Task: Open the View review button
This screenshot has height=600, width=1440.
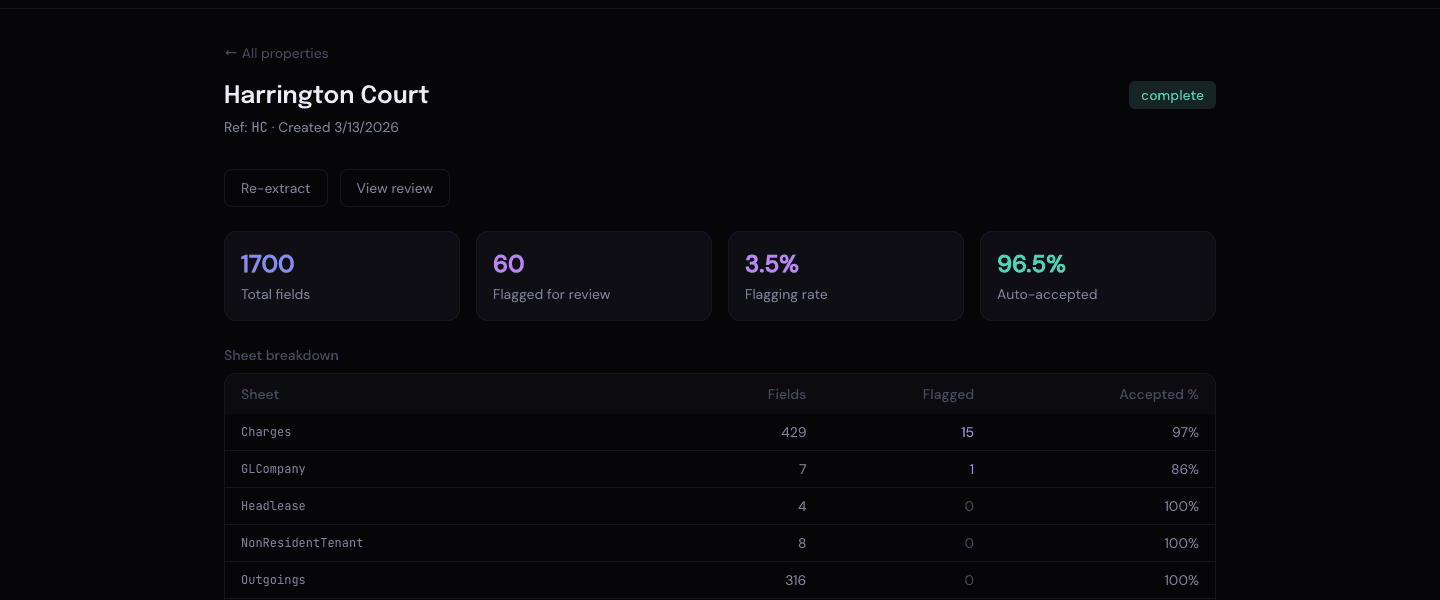Action: (395, 188)
